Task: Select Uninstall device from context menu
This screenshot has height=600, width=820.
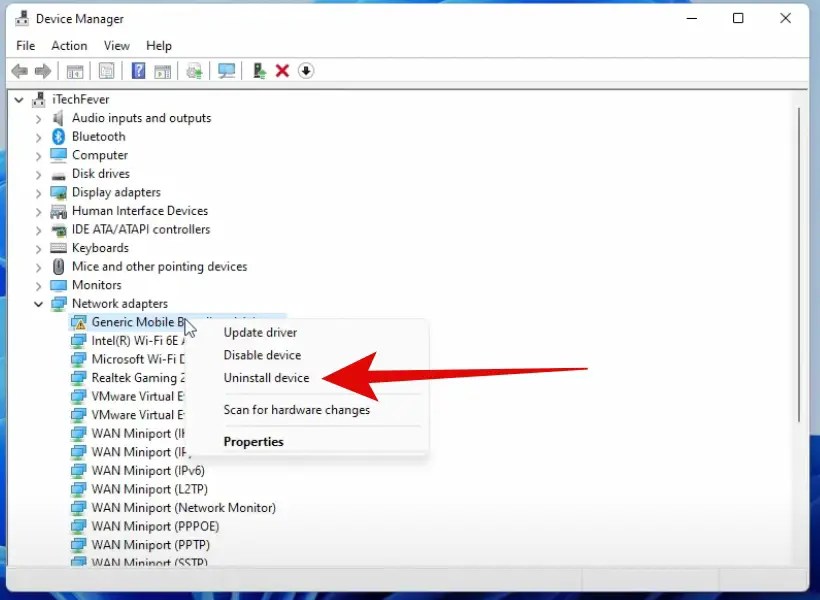Action: tap(266, 377)
